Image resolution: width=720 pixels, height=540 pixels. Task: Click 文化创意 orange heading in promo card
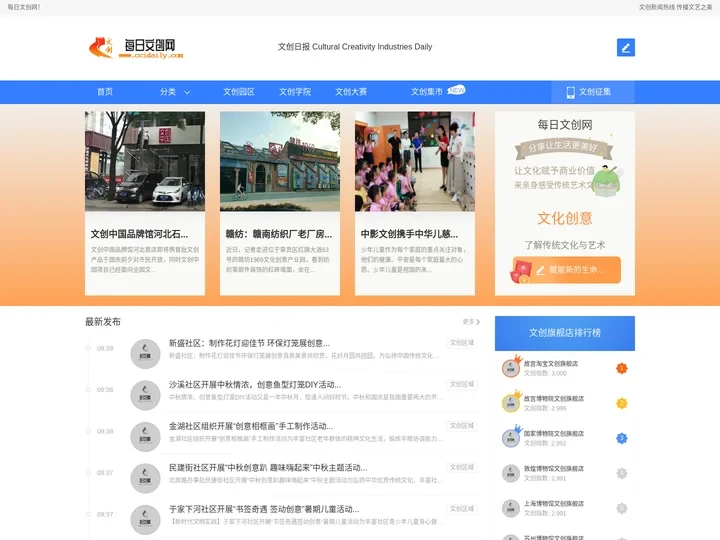pyautogui.click(x=565, y=219)
